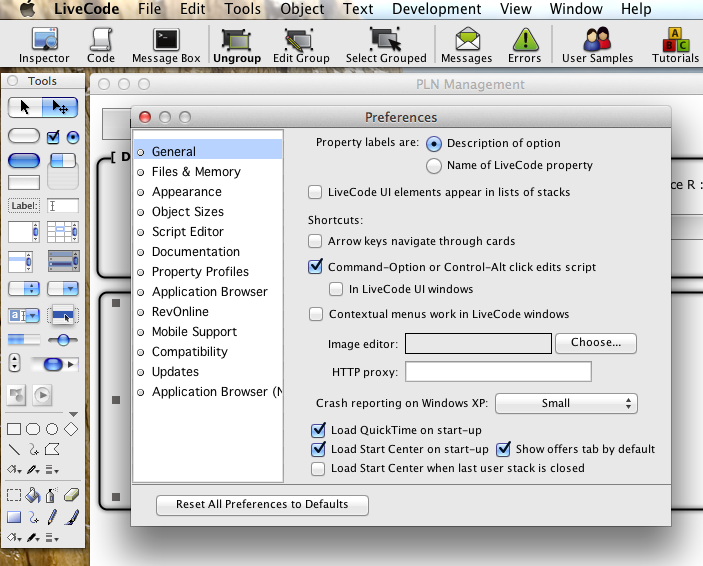
Task: Open the Crash reporting Small dropdown
Action: coord(566,403)
